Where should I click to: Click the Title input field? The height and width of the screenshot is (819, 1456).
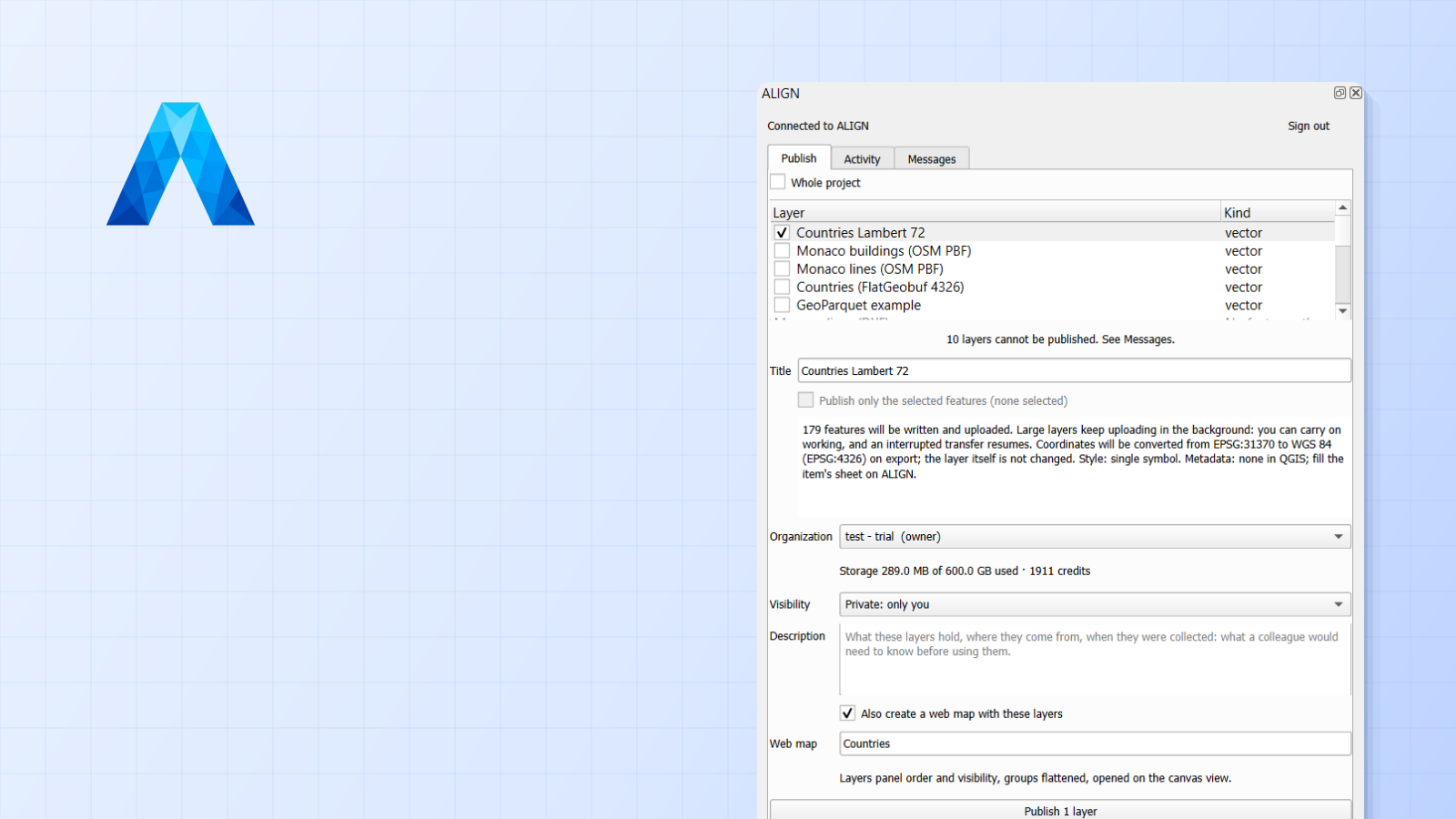[1075, 371]
